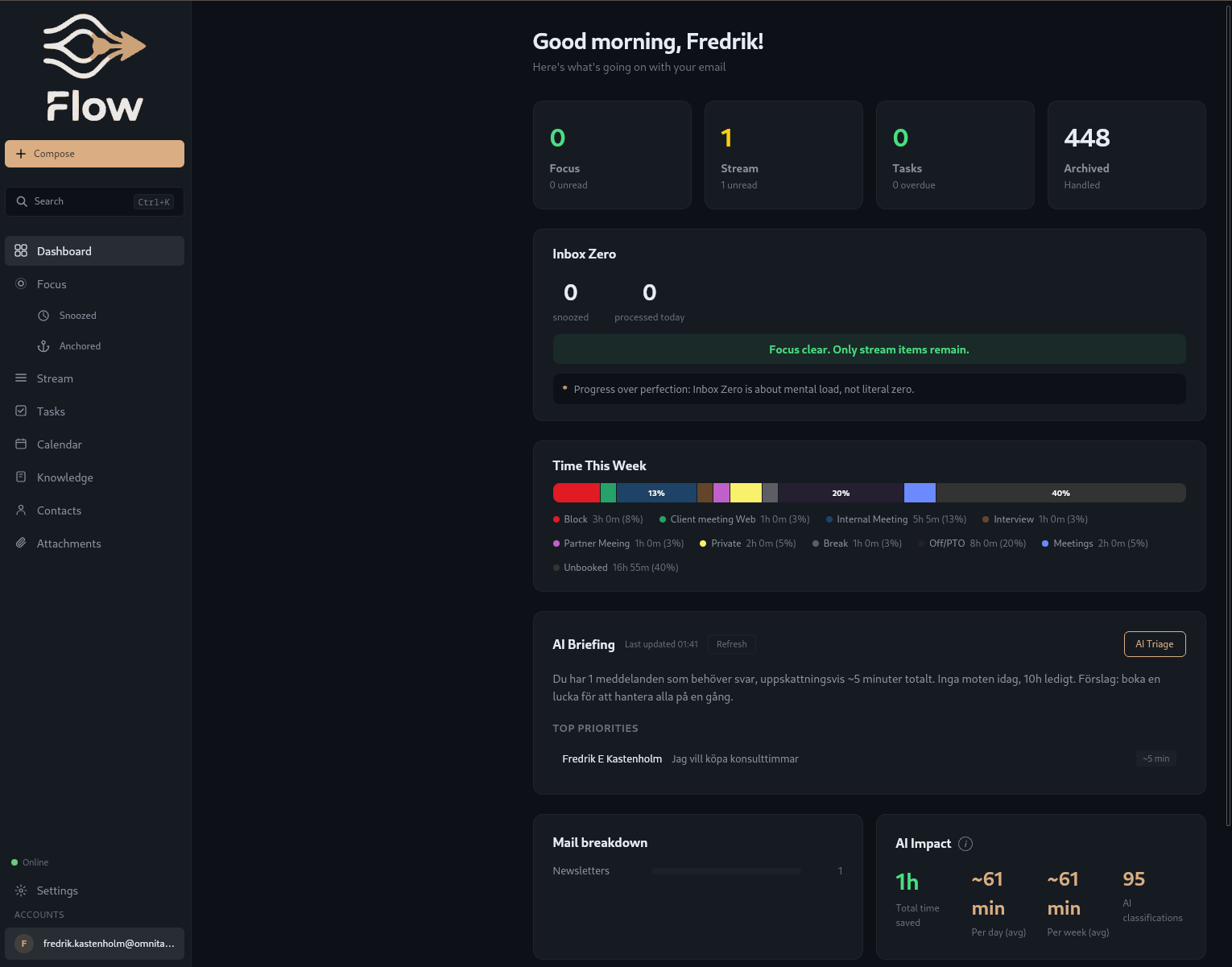The image size is (1232, 967).
Task: Start a new email with Compose
Action: pyautogui.click(x=94, y=153)
